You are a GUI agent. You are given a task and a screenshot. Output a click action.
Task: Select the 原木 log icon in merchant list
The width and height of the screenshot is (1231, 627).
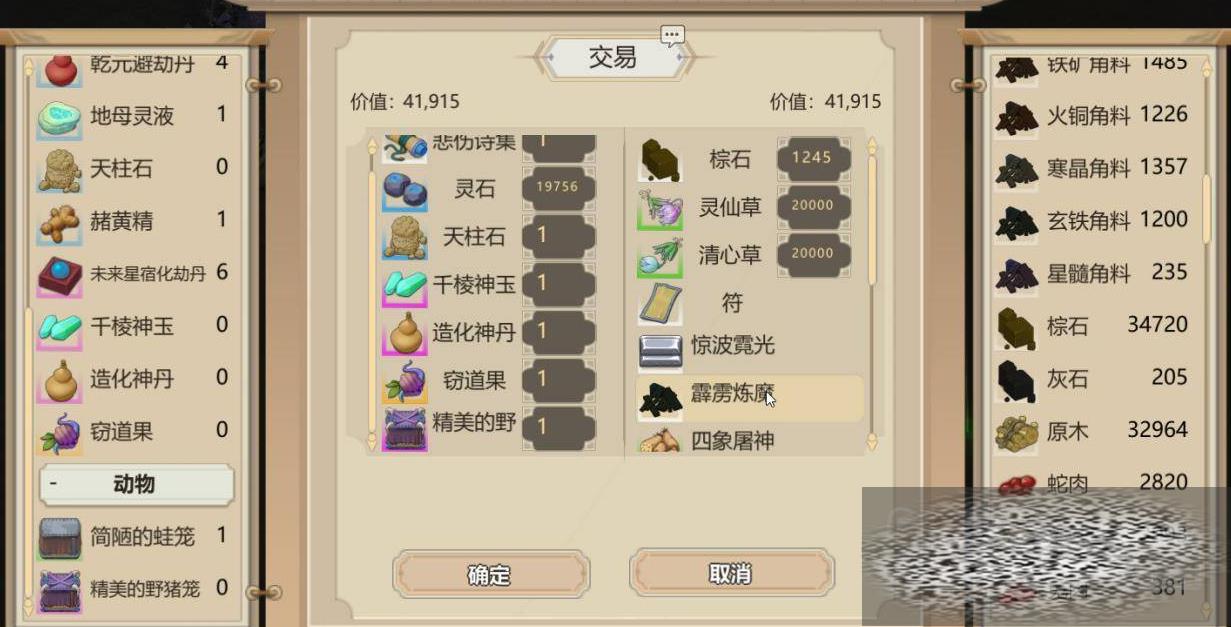click(1016, 433)
